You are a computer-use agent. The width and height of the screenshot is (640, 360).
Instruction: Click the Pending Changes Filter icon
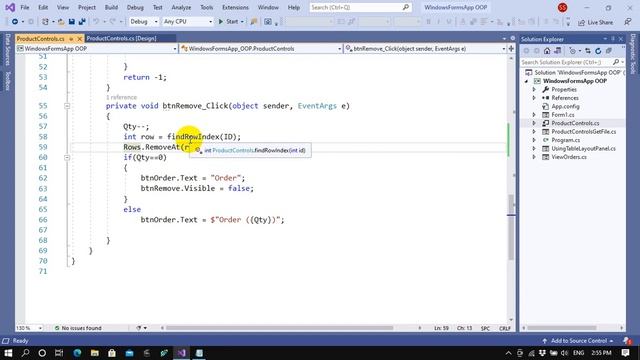coord(573,51)
